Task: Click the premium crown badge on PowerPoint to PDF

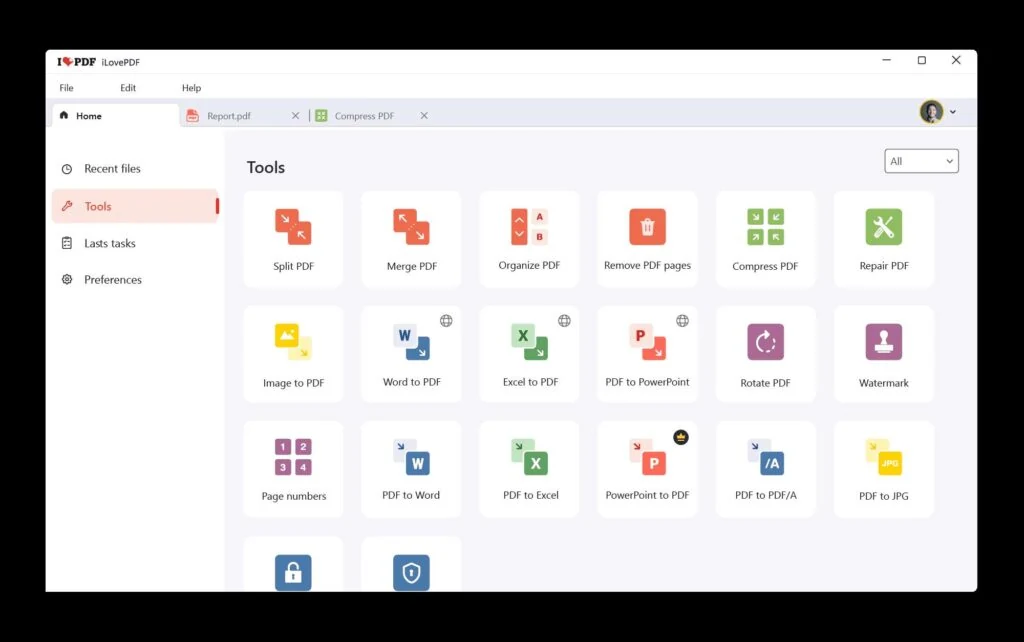Action: click(x=680, y=438)
